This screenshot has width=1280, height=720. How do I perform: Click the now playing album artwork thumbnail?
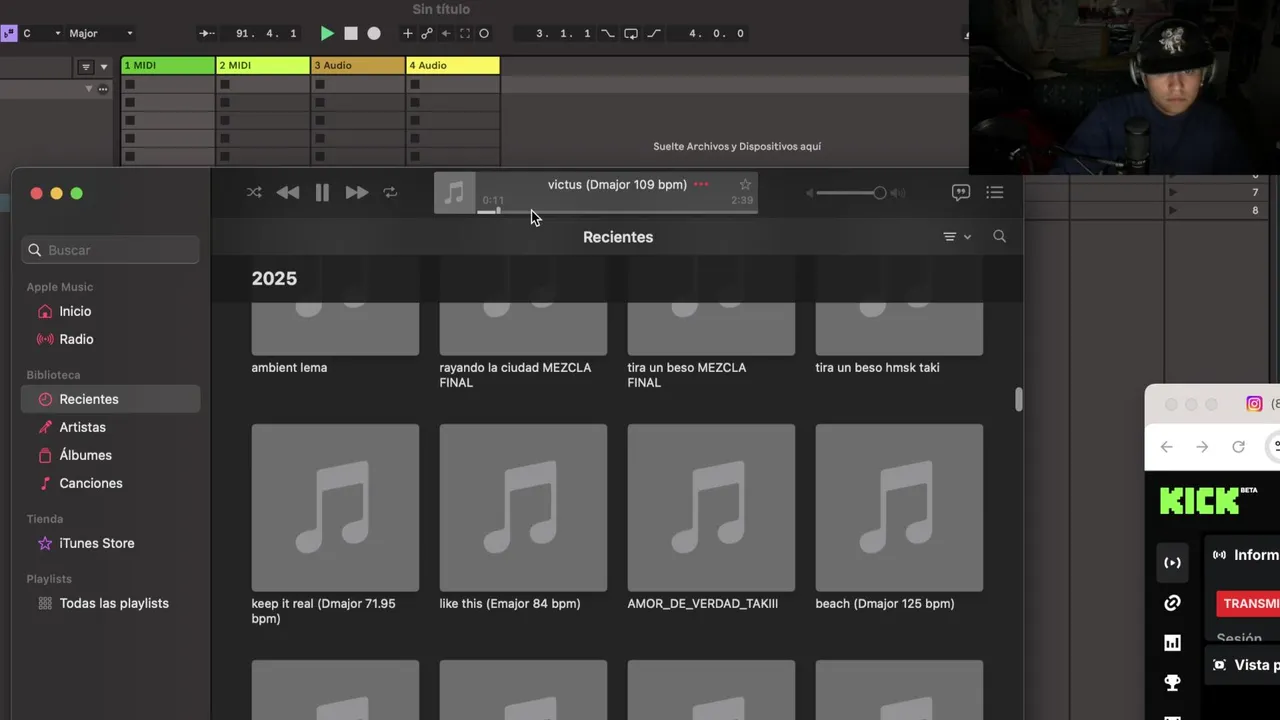455,193
